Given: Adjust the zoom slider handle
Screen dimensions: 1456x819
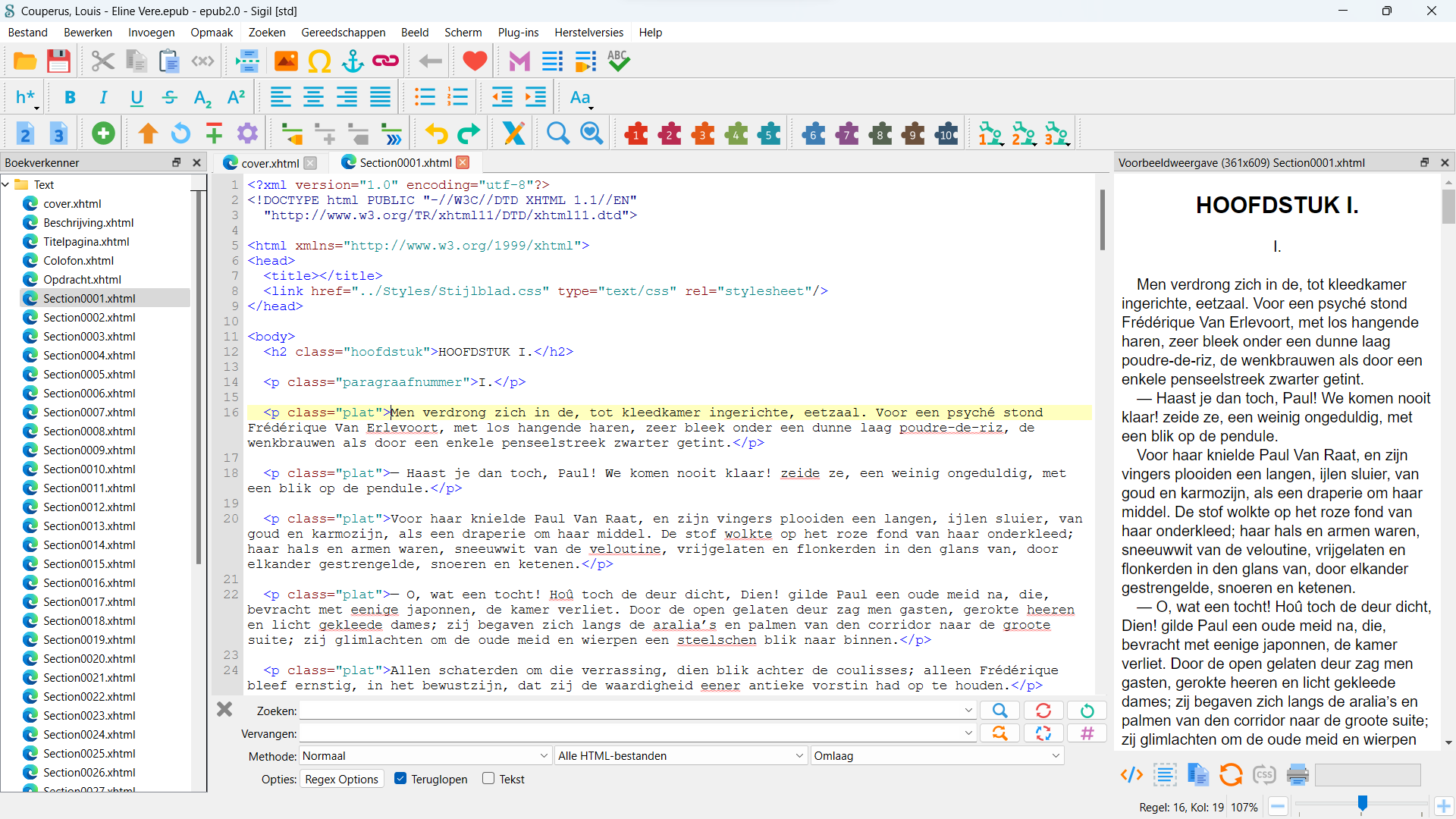Looking at the screenshot, I should pos(1362,804).
